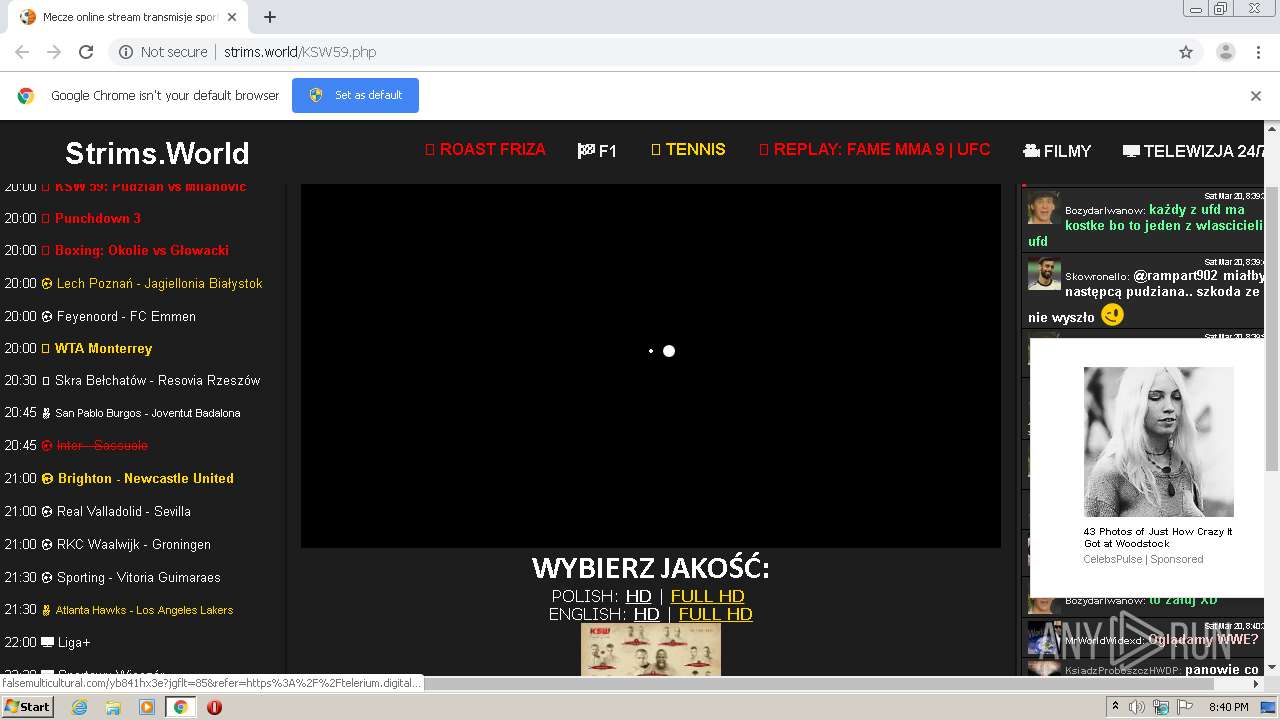This screenshot has width=1280, height=720.
Task: Click the Strims.World site logo
Action: [157, 153]
